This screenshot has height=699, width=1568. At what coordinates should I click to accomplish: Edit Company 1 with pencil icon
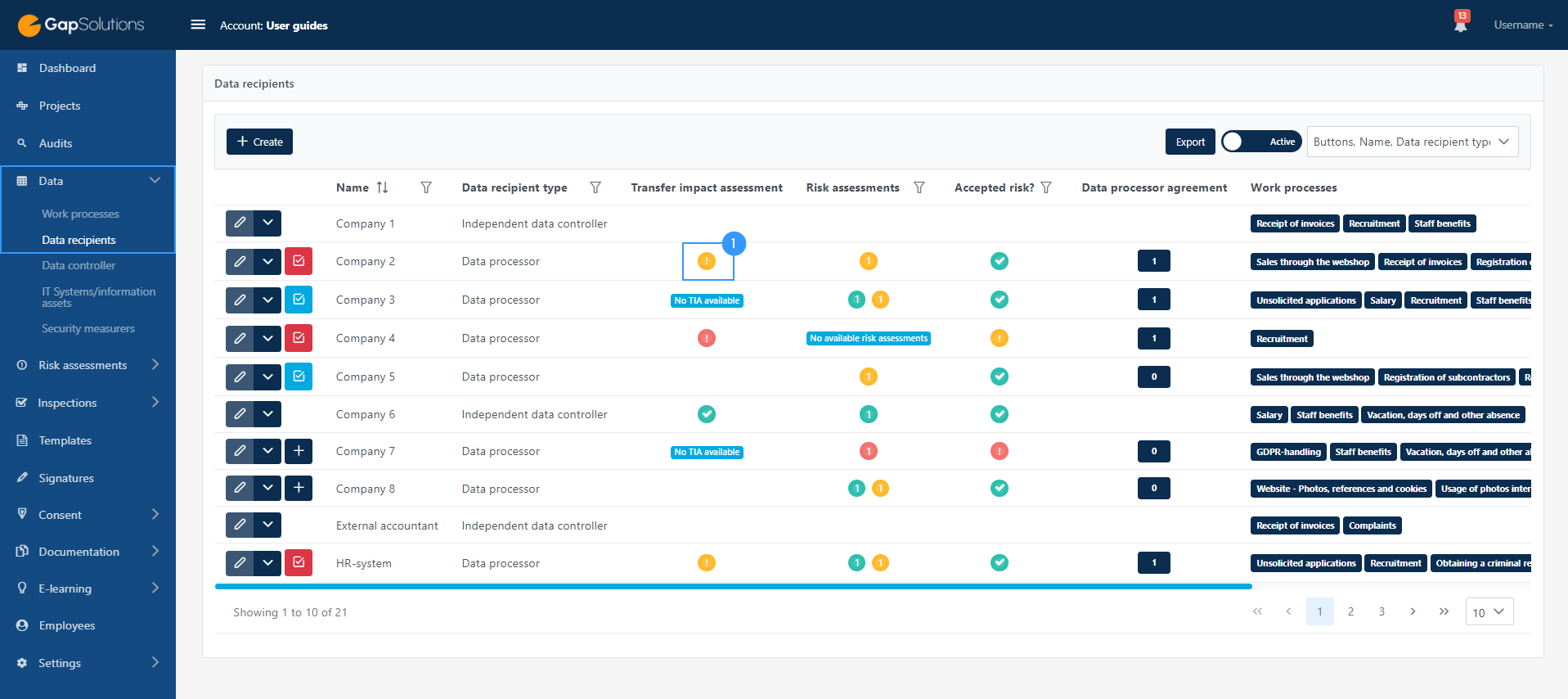pos(240,223)
